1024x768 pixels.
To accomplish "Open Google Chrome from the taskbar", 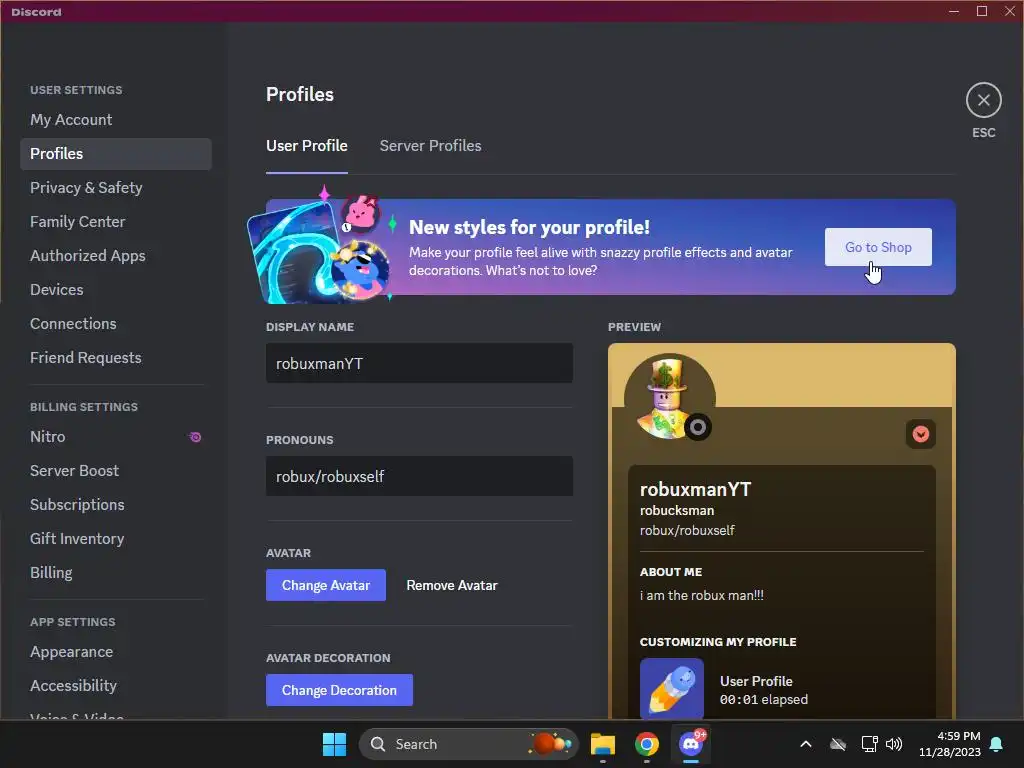I will pos(647,744).
